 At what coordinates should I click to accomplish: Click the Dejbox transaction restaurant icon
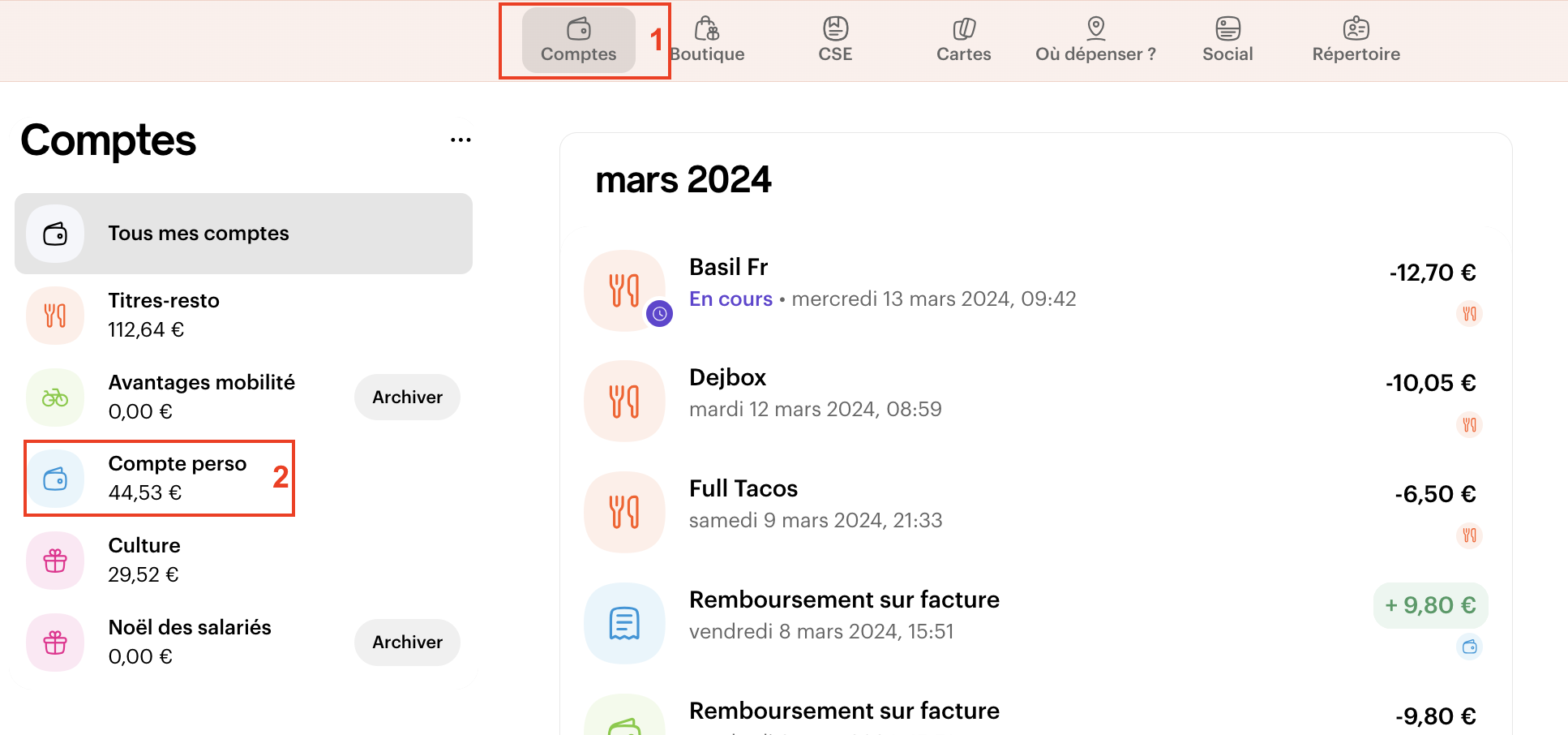tap(624, 401)
